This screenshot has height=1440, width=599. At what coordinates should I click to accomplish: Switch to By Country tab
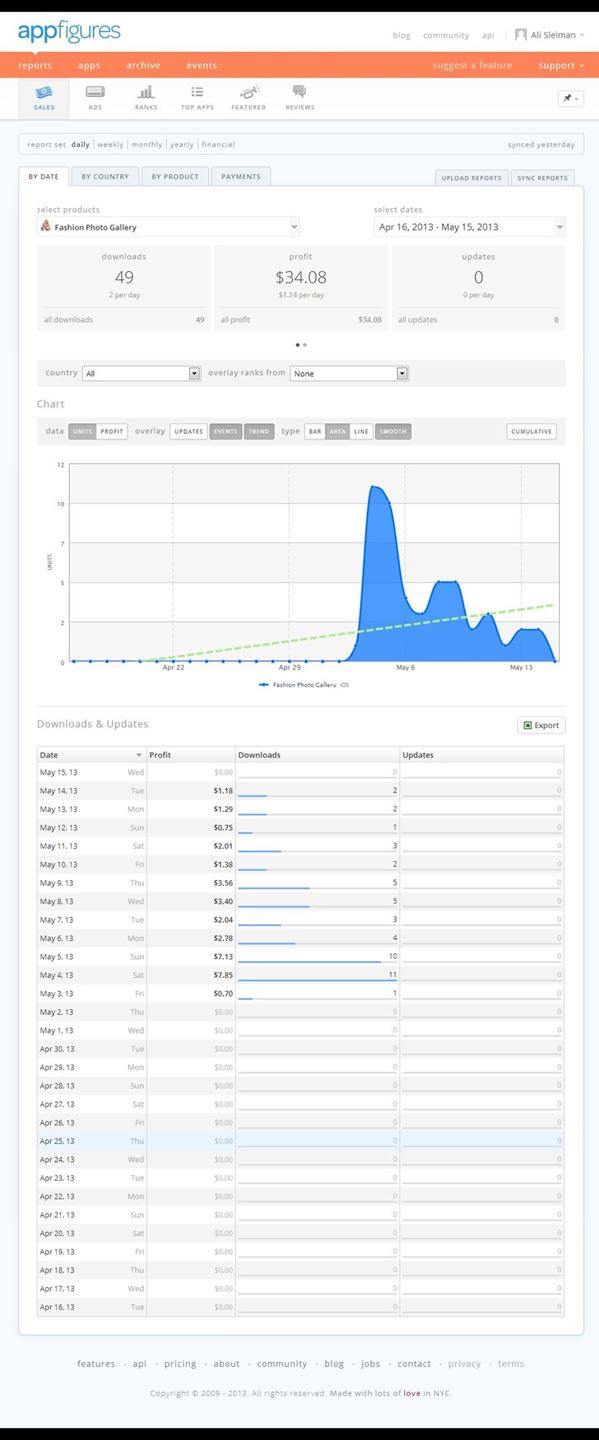click(105, 177)
